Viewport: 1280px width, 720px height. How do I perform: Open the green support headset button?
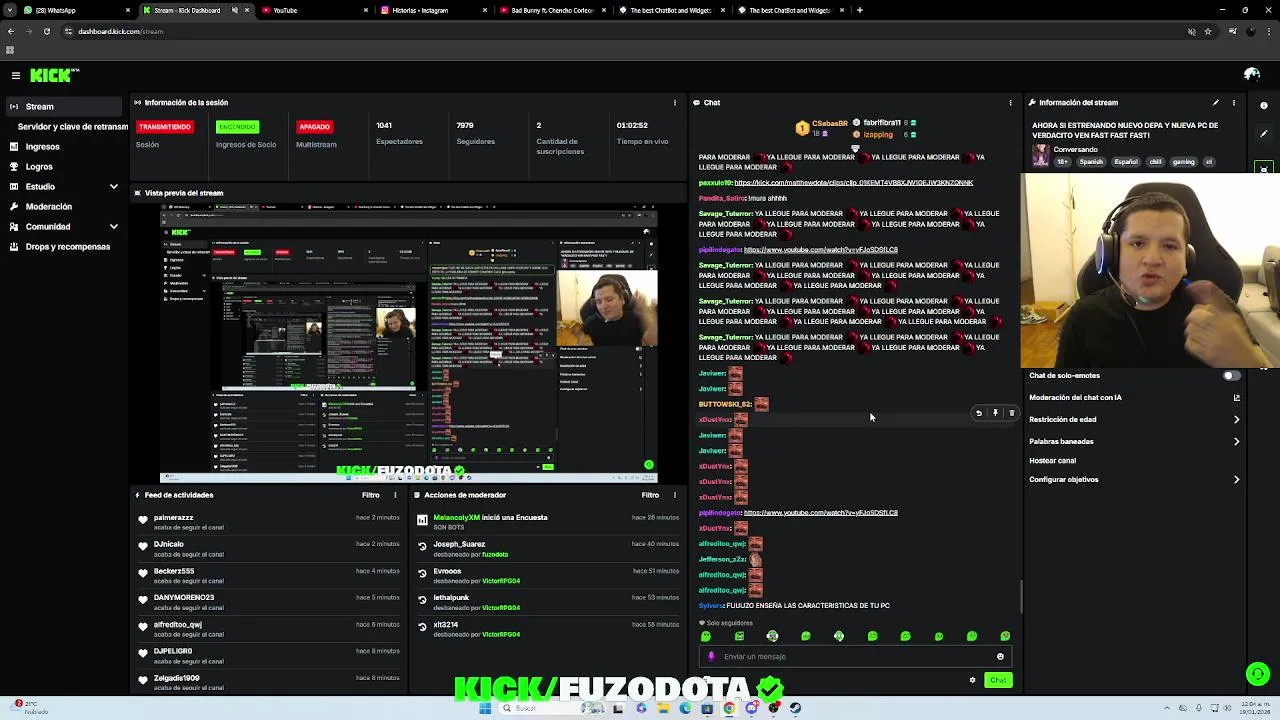point(1258,674)
